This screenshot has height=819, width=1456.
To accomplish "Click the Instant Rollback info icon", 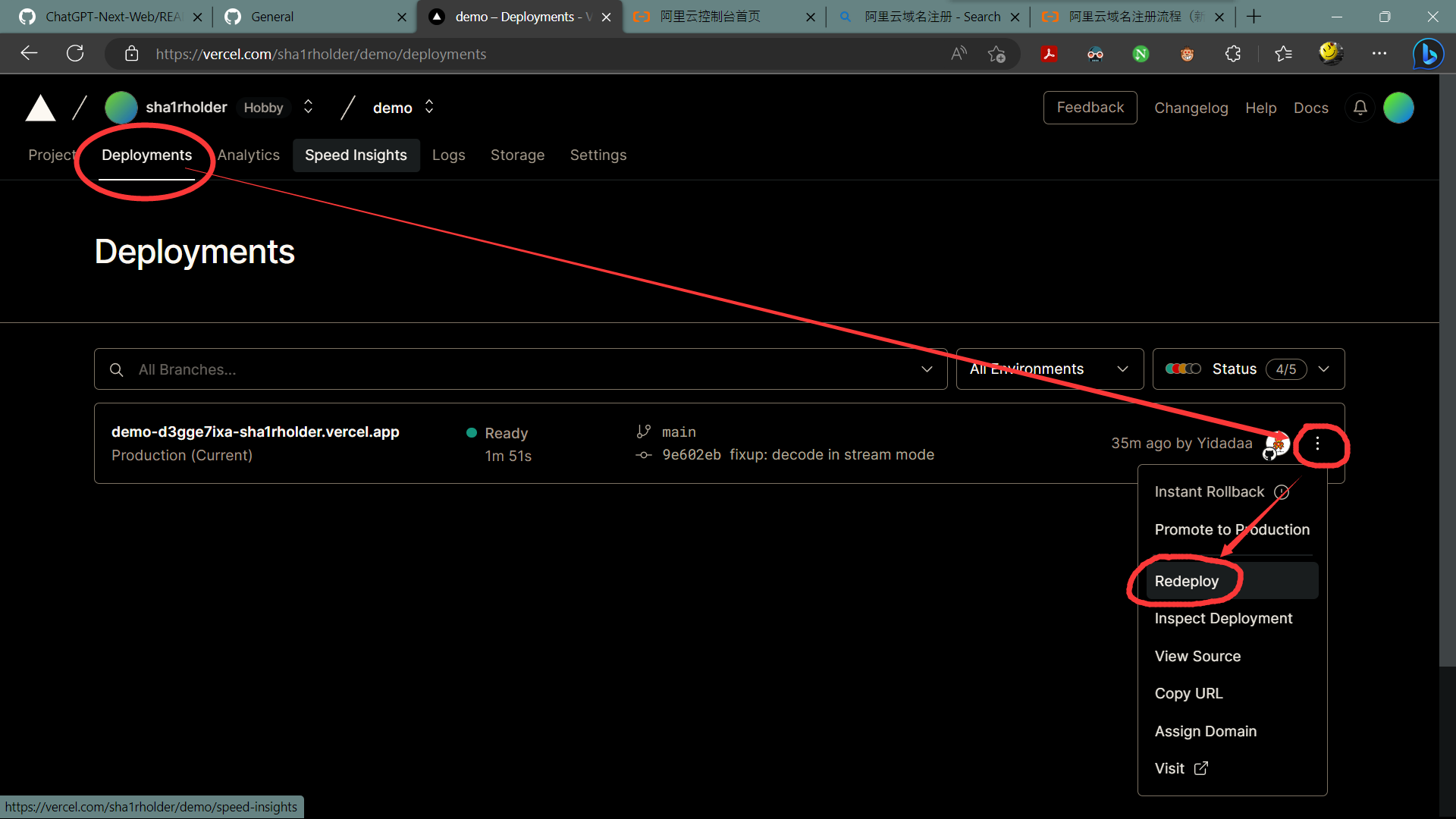I will tap(1282, 492).
